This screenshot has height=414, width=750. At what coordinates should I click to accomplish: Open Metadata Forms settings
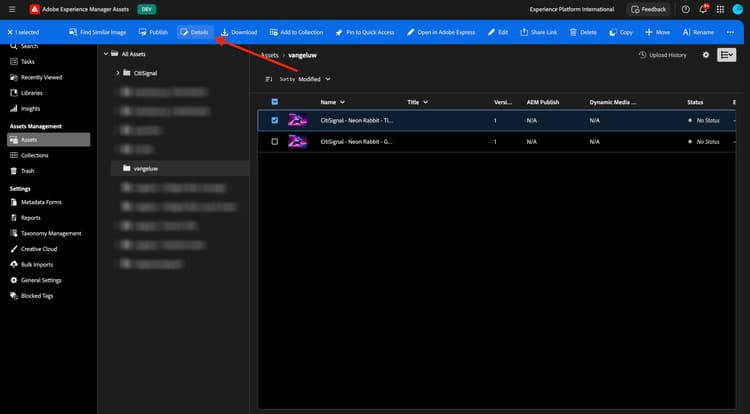36,202
